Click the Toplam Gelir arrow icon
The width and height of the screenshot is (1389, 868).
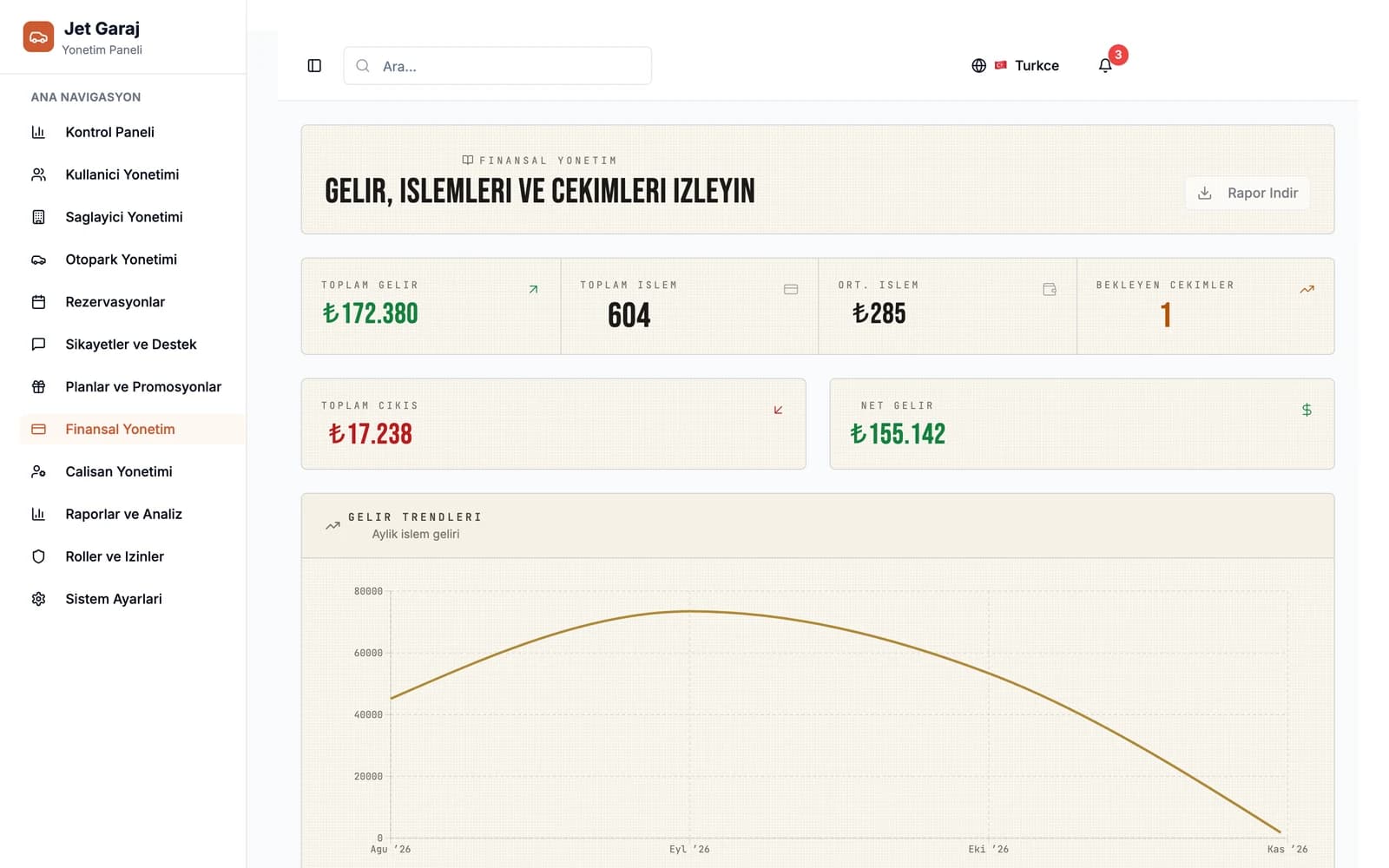[533, 289]
